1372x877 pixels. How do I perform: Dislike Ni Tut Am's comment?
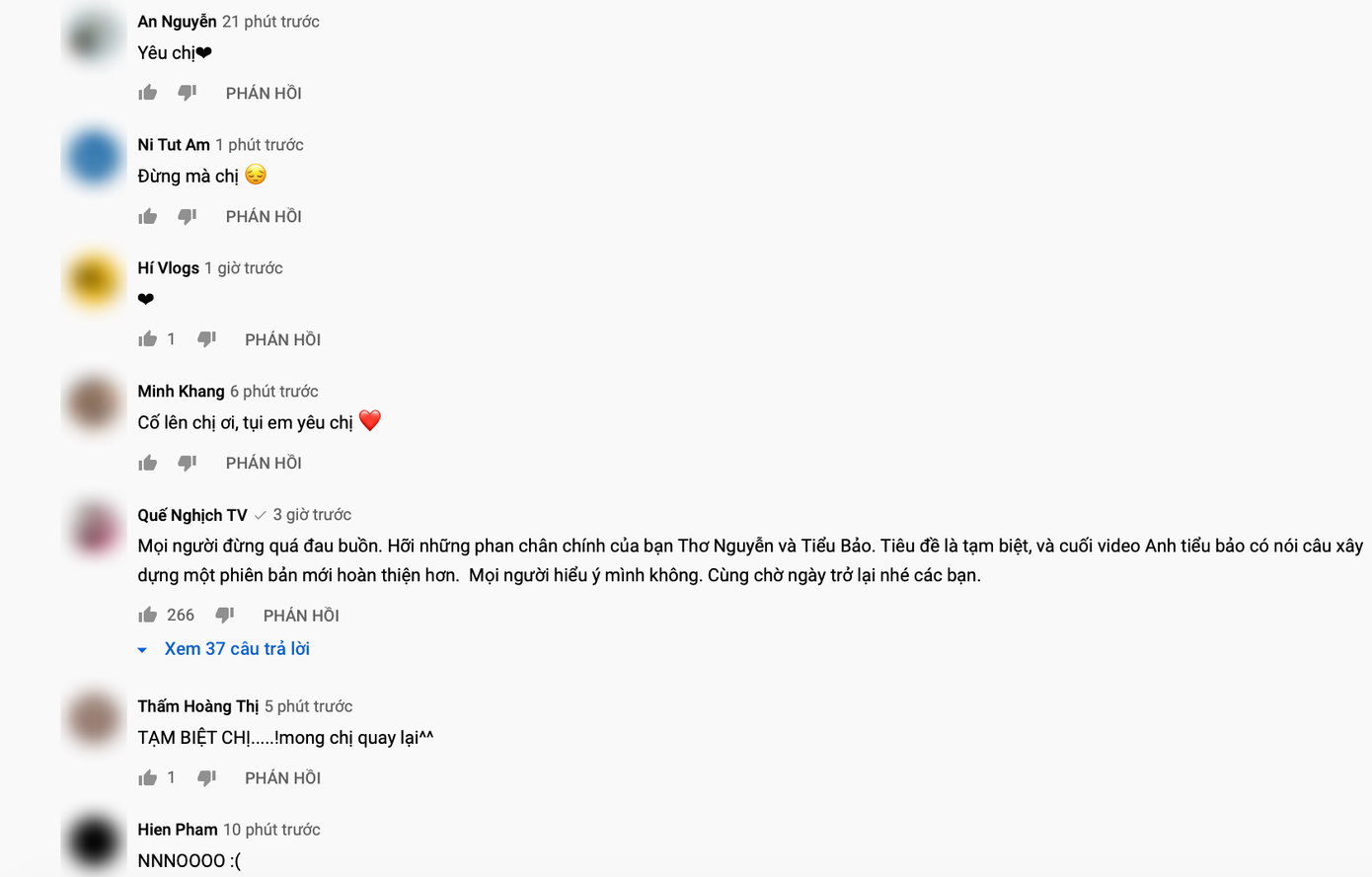coord(187,216)
